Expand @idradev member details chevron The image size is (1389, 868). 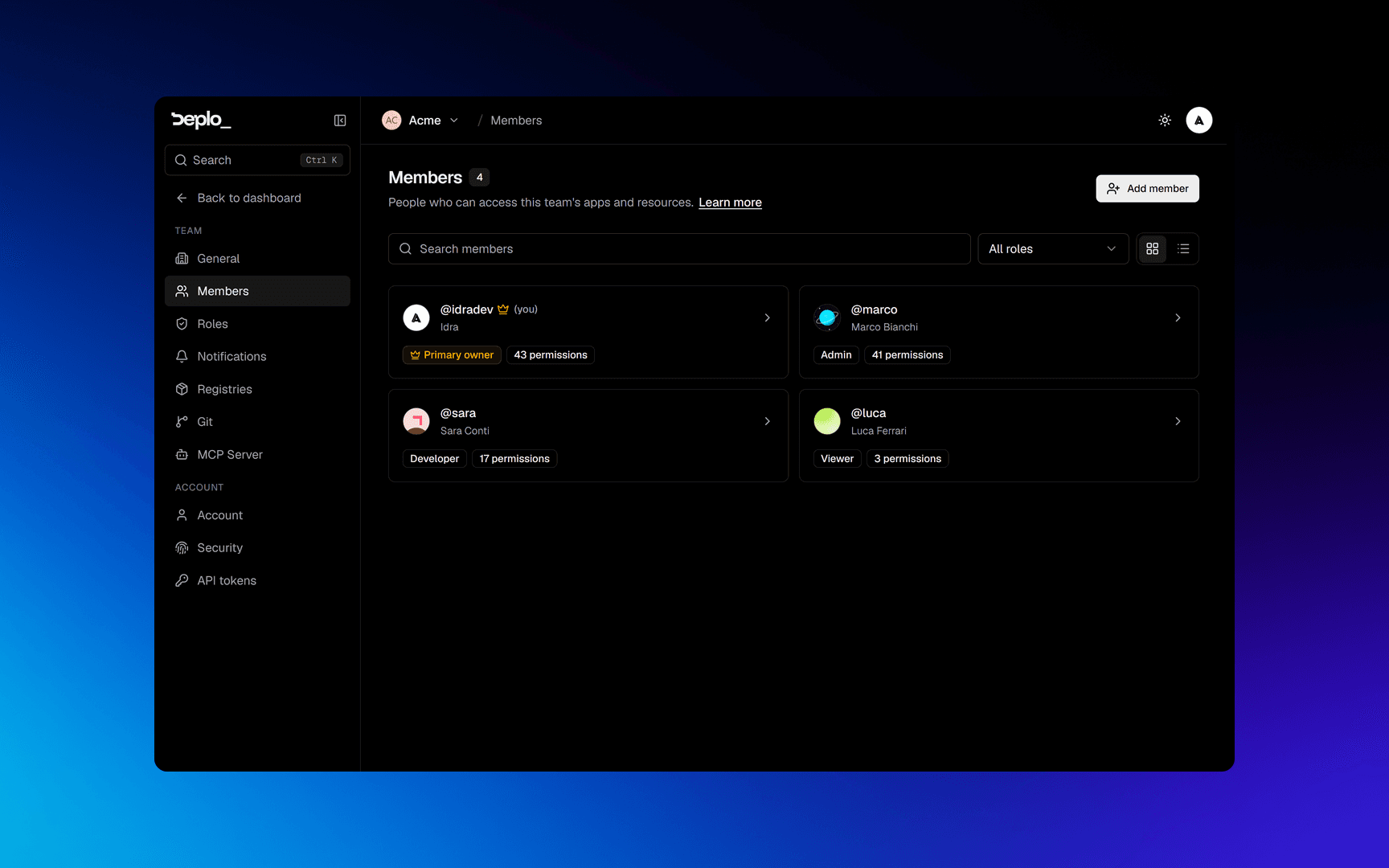tap(767, 317)
